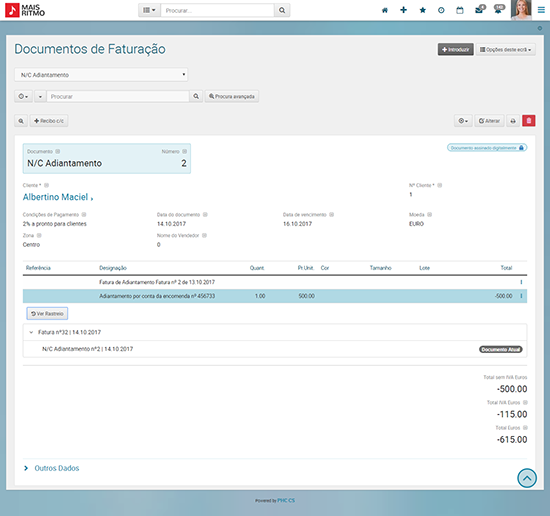
Task: Open the favorites star icon
Action: (x=423, y=11)
